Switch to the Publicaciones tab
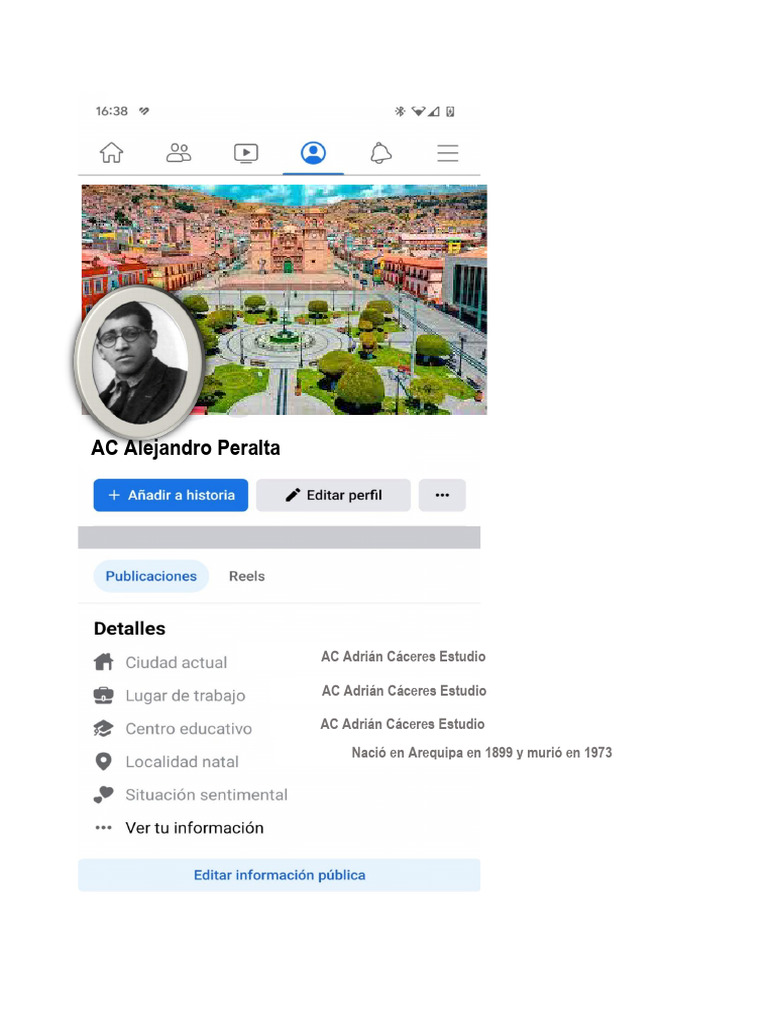768x1024 pixels. point(151,576)
